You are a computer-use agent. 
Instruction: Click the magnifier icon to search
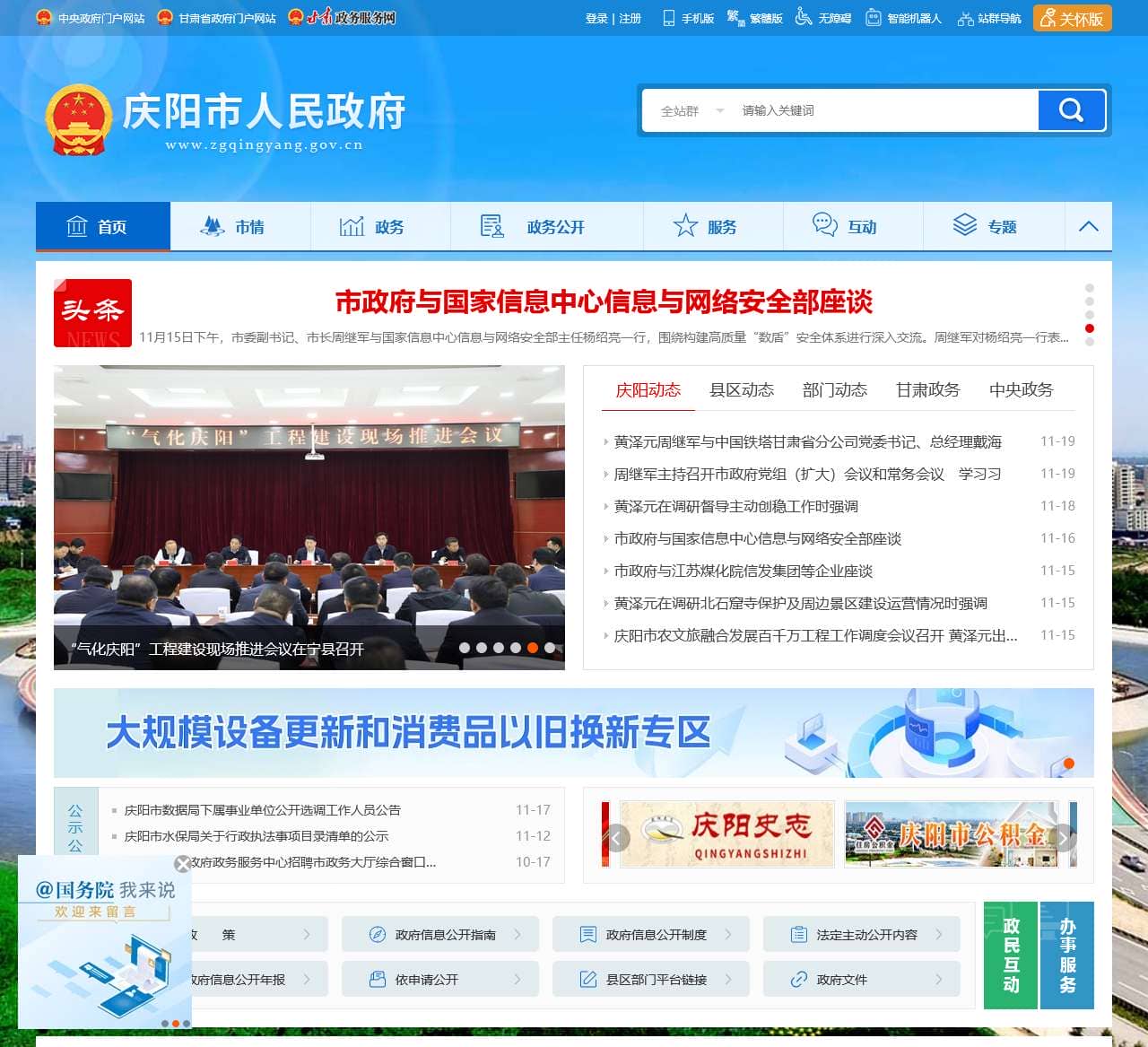coord(1071,110)
